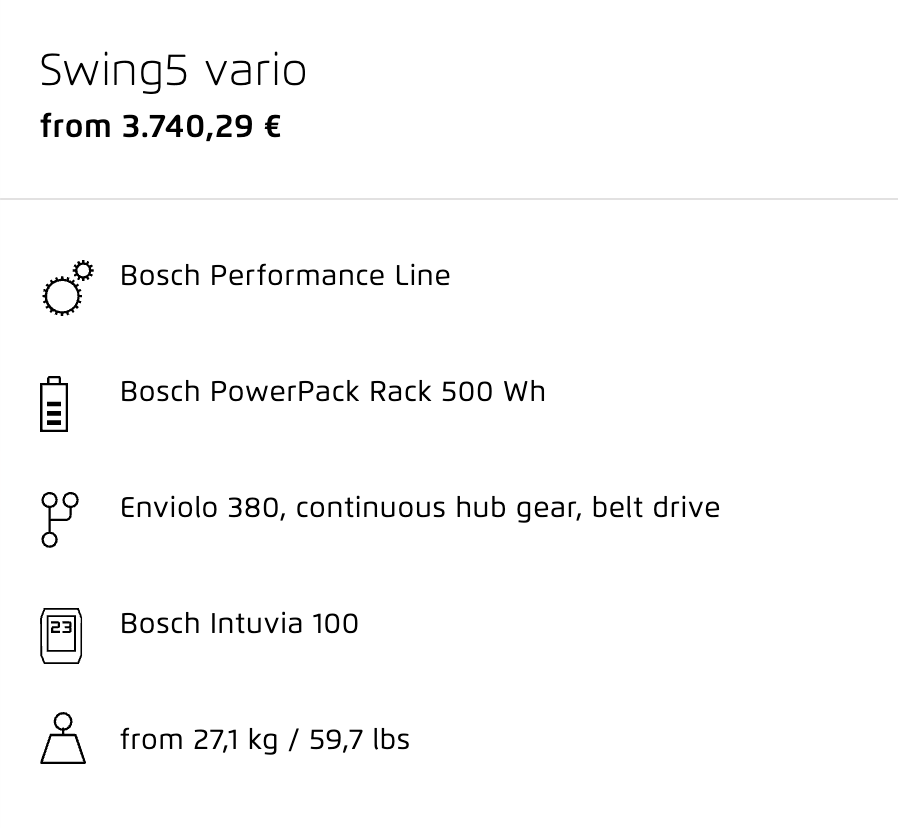Click the small gear in motor icon
Viewport: 898px width, 828px height.
[x=84, y=270]
